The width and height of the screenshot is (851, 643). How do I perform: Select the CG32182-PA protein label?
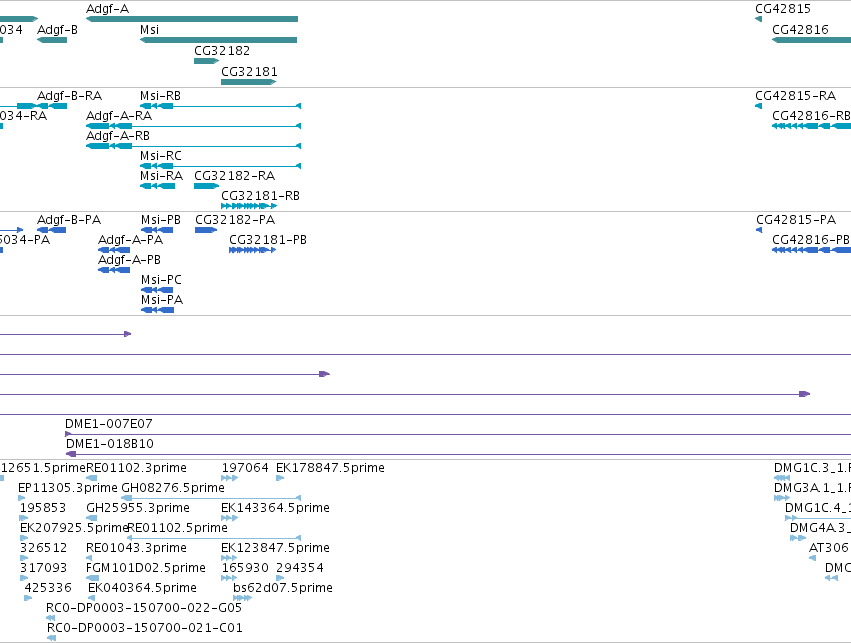(235, 220)
